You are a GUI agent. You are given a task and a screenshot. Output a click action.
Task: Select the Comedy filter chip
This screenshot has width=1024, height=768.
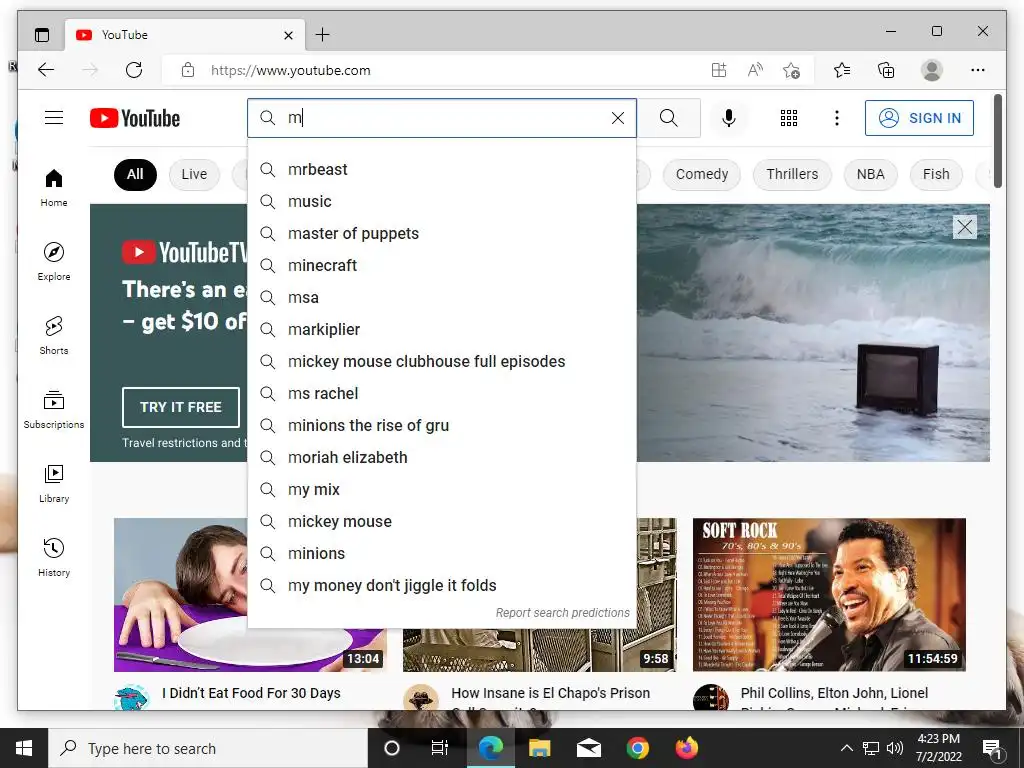(x=701, y=174)
